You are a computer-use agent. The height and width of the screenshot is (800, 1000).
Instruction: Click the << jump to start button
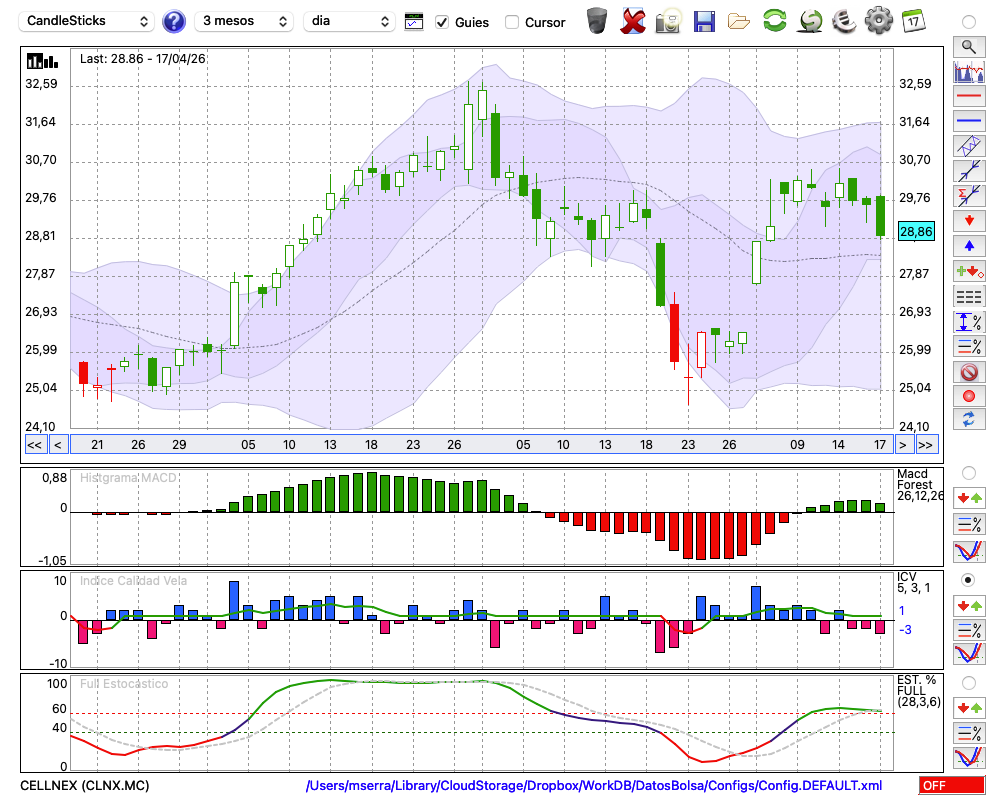34,445
